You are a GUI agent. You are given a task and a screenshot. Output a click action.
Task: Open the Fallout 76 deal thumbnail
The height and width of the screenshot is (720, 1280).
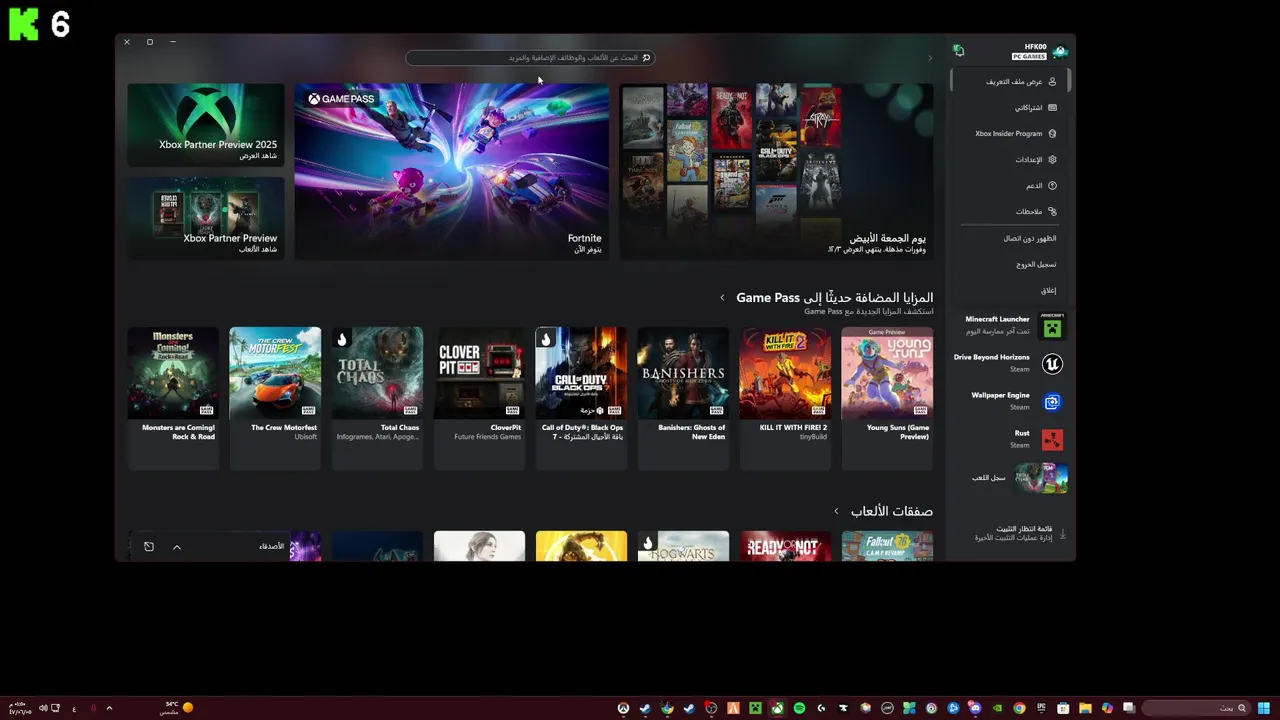887,546
